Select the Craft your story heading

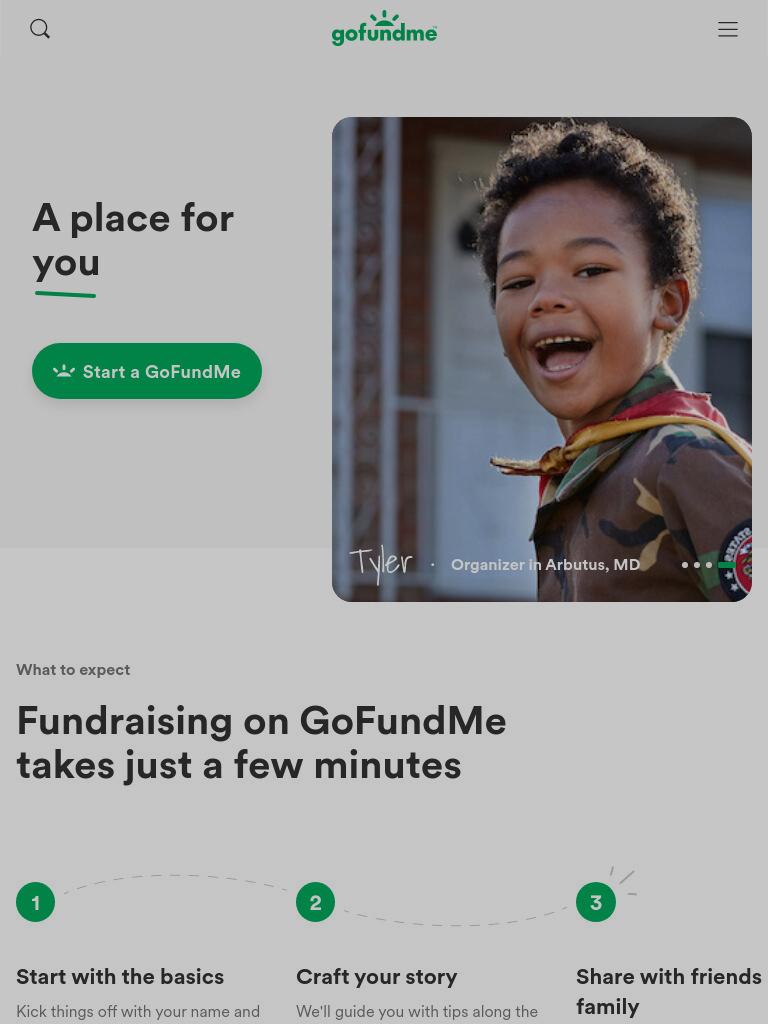coord(377,976)
